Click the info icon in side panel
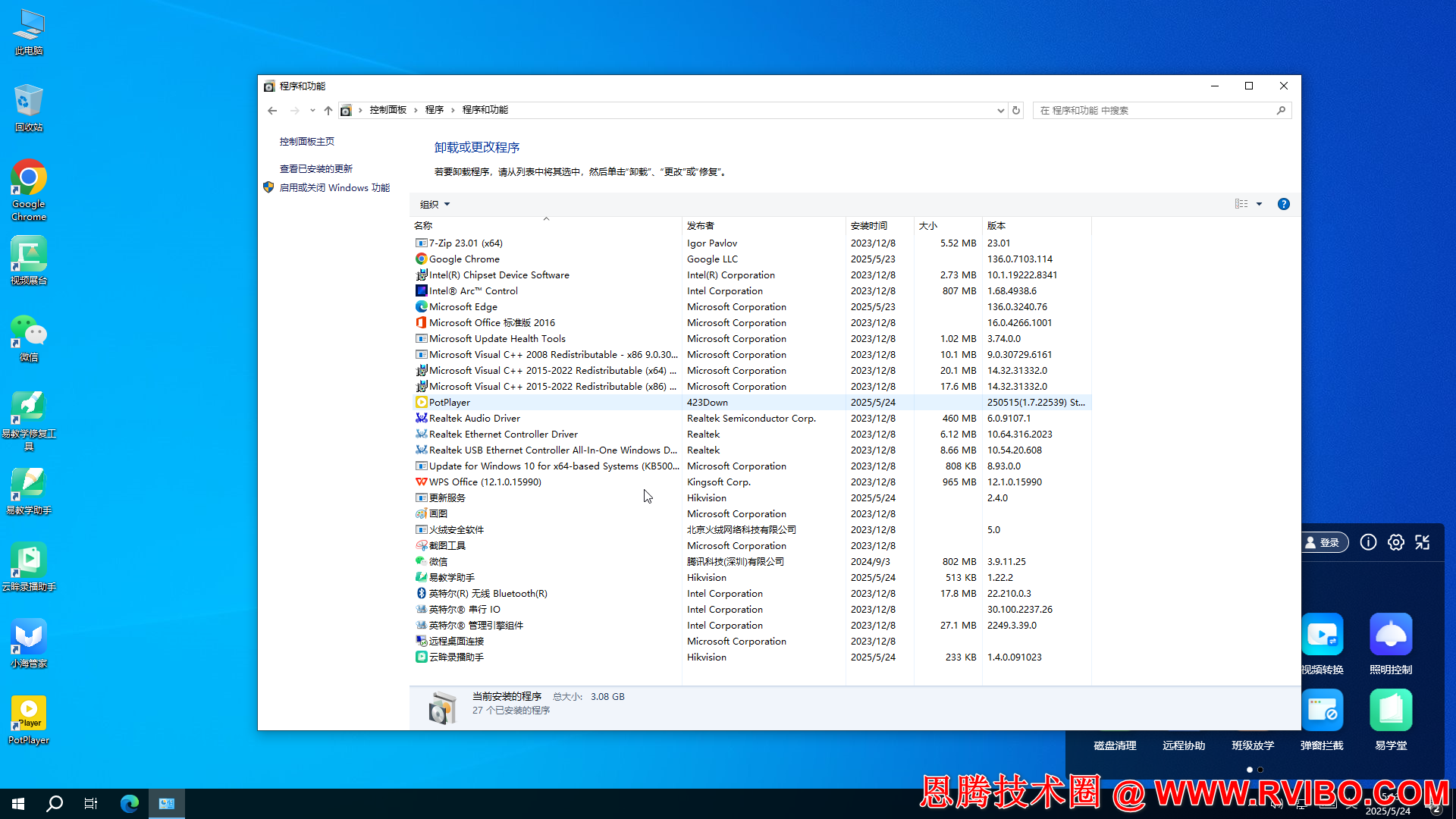Image resolution: width=1456 pixels, height=819 pixels. tap(1368, 542)
